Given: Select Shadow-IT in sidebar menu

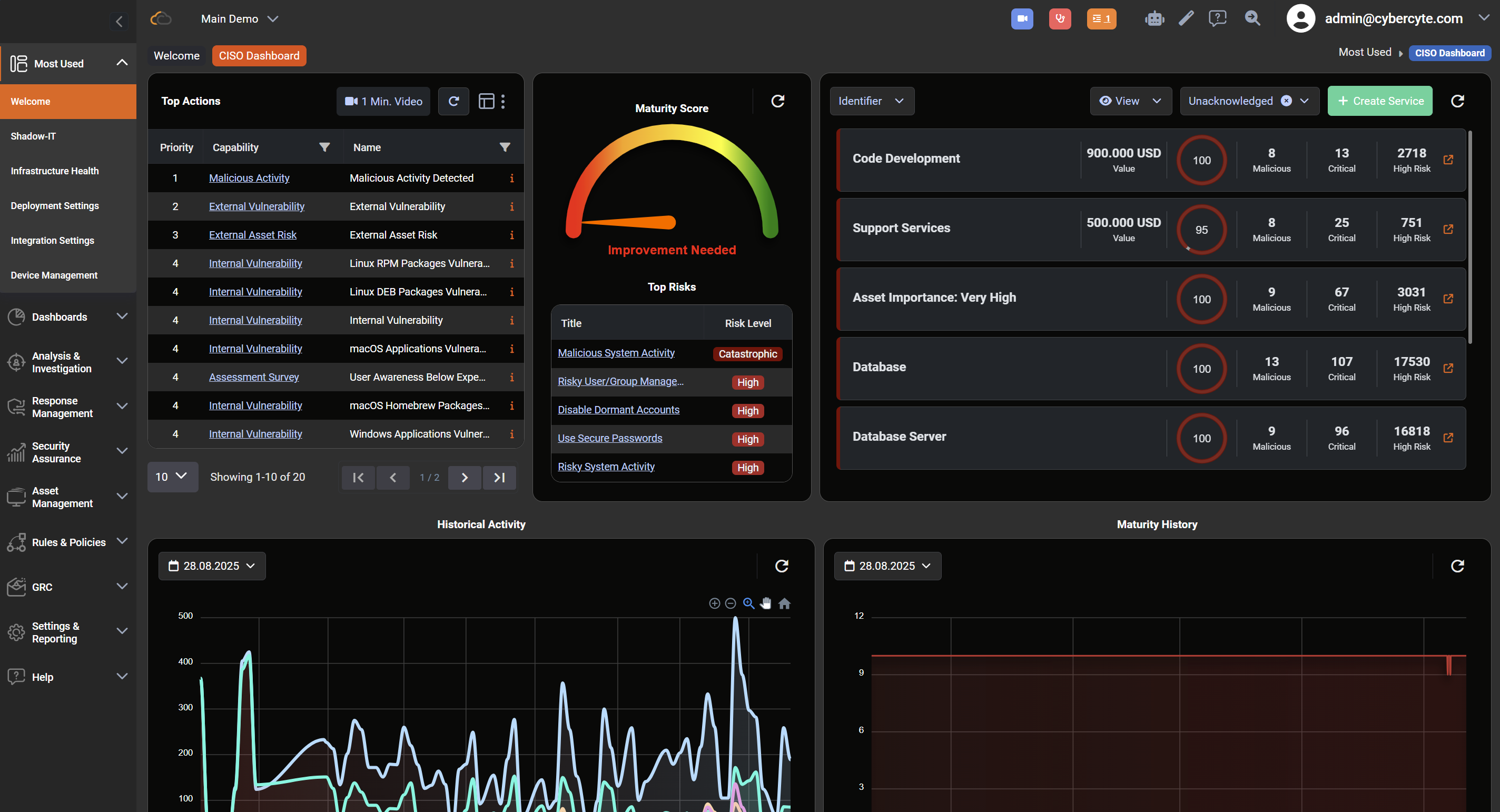Looking at the screenshot, I should 33,136.
